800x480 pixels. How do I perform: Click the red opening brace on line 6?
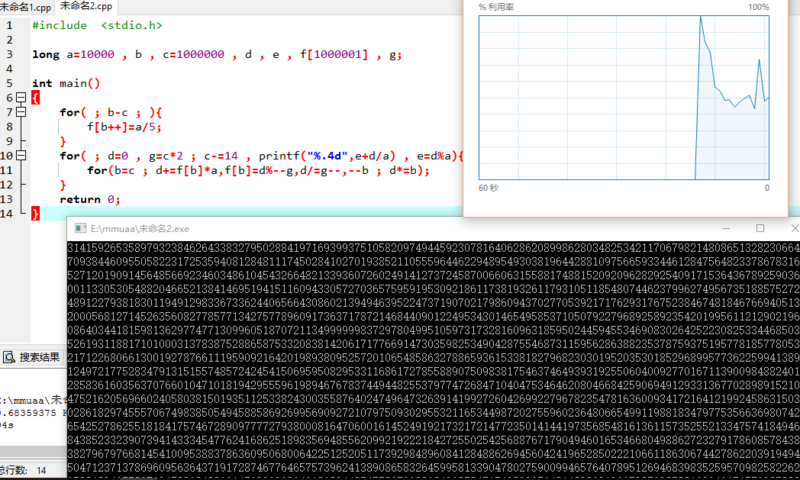pyautogui.click(x=35, y=97)
